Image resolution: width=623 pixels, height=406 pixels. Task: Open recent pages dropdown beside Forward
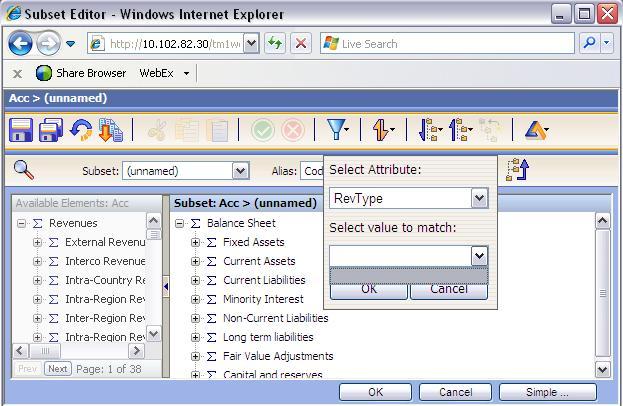[x=70, y=43]
